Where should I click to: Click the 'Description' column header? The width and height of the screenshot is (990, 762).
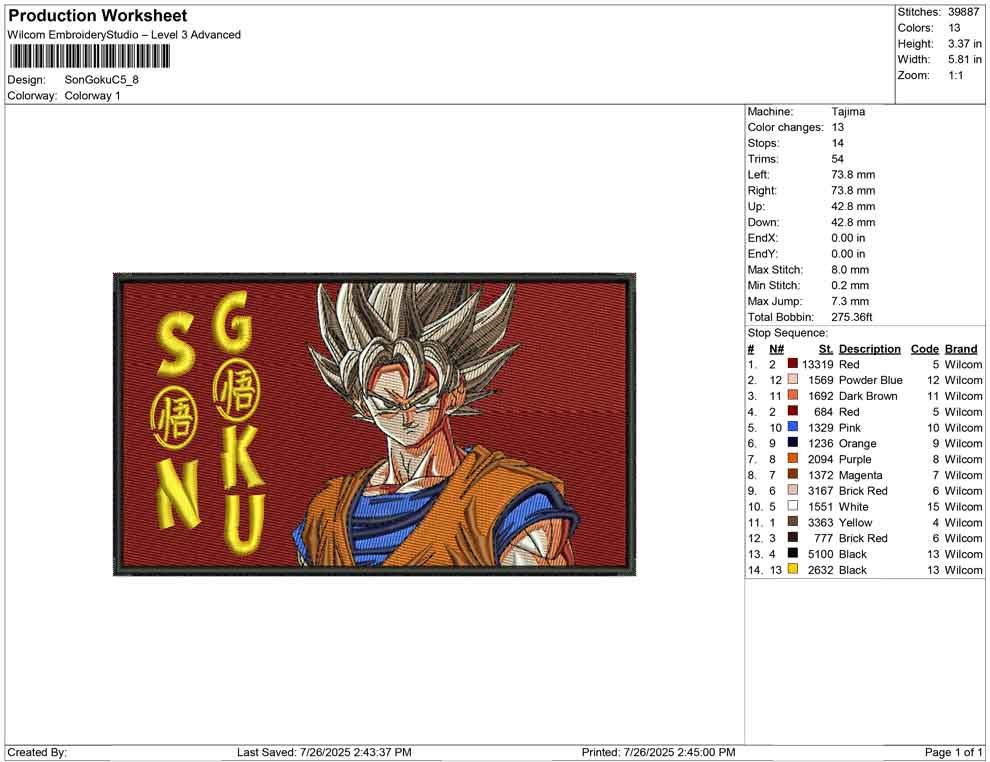[869, 349]
